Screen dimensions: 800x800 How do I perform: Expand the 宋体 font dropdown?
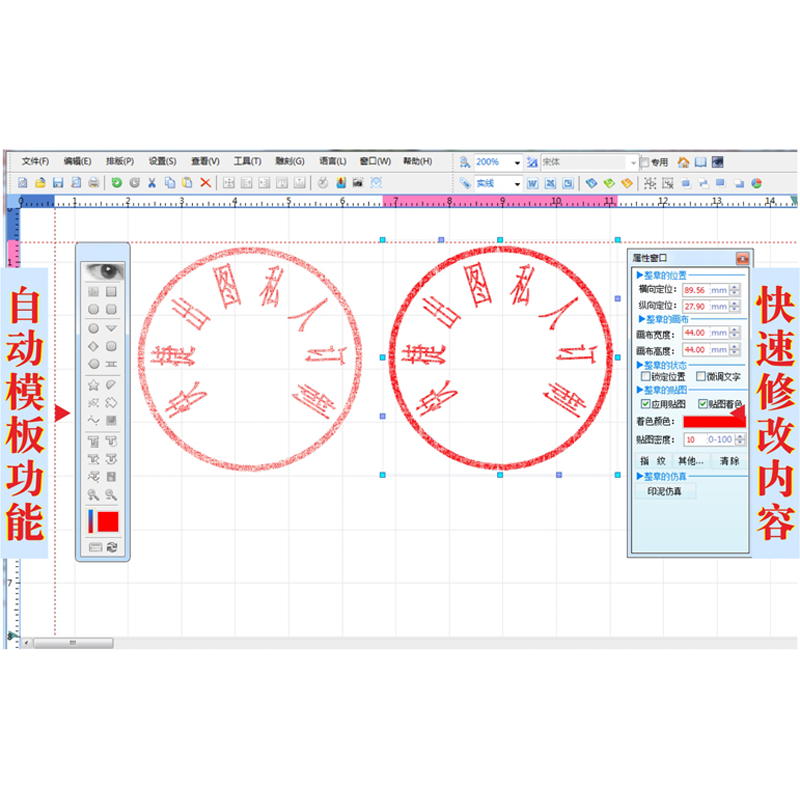[x=632, y=162]
